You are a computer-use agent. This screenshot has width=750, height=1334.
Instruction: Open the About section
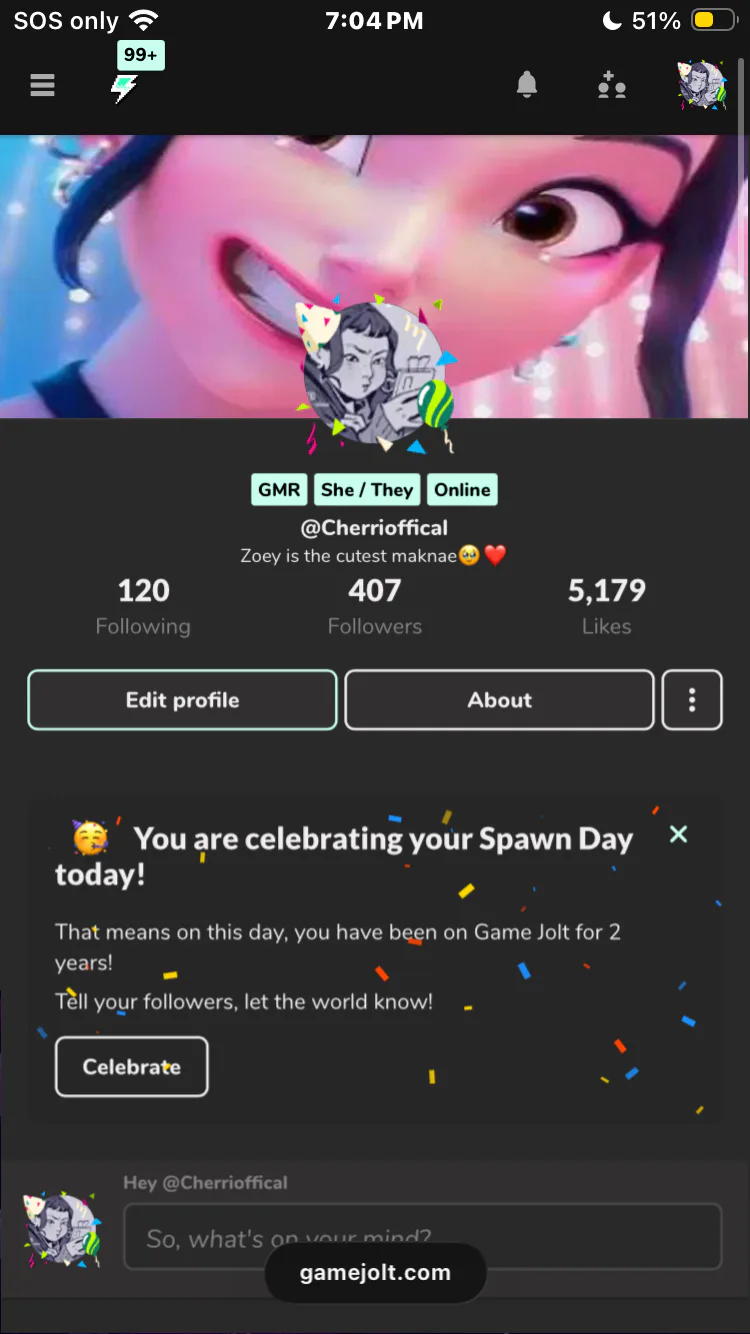point(500,700)
